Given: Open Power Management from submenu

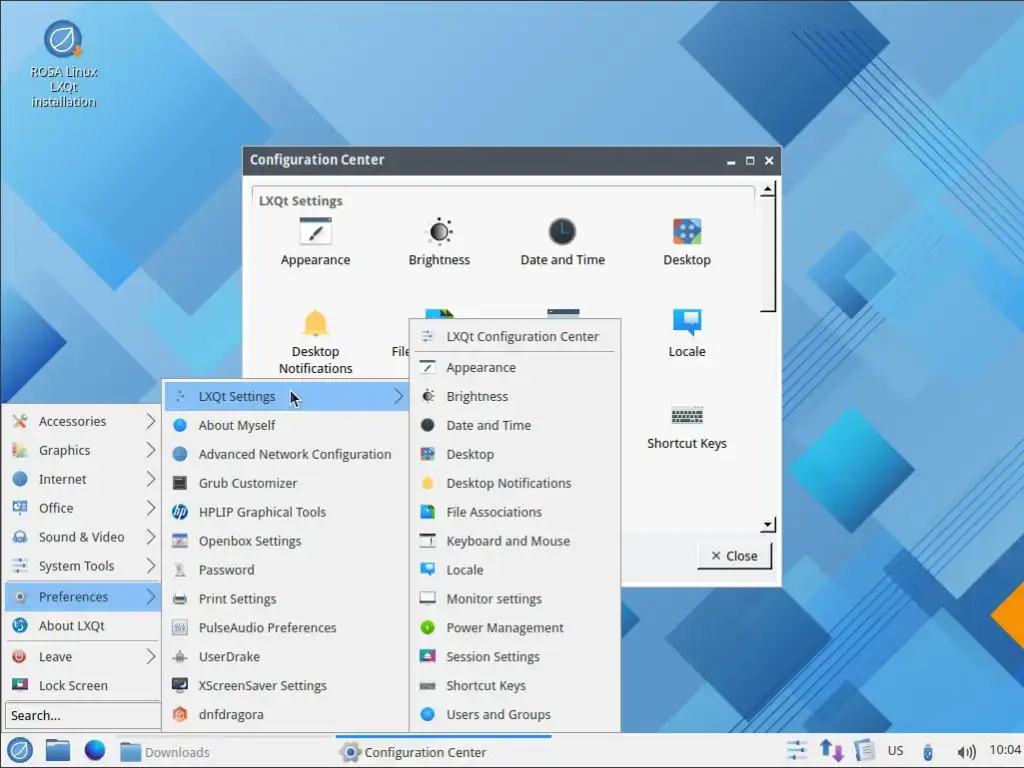Looking at the screenshot, I should (515, 628).
